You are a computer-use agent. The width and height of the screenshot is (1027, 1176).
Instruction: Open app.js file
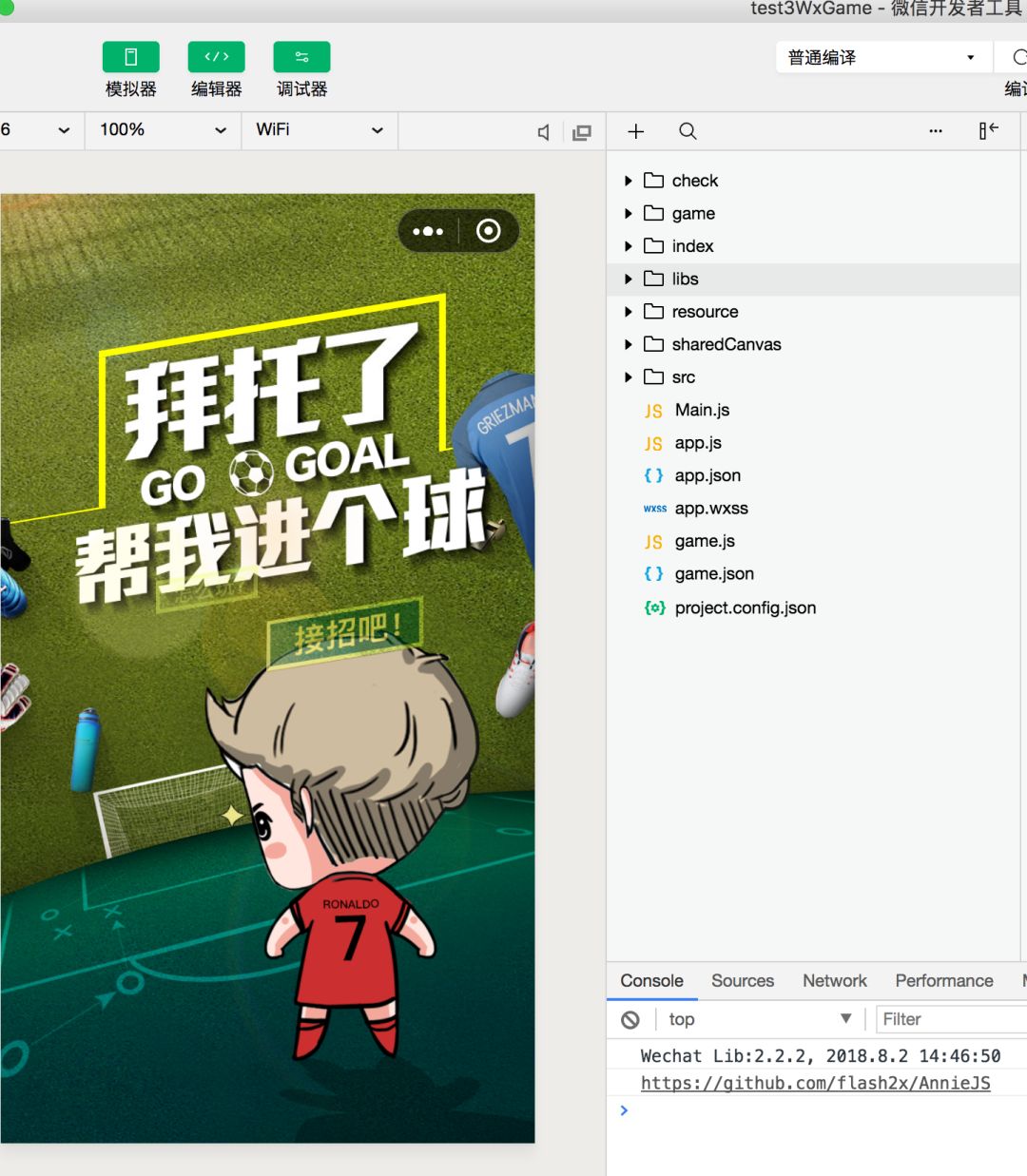click(813, 443)
